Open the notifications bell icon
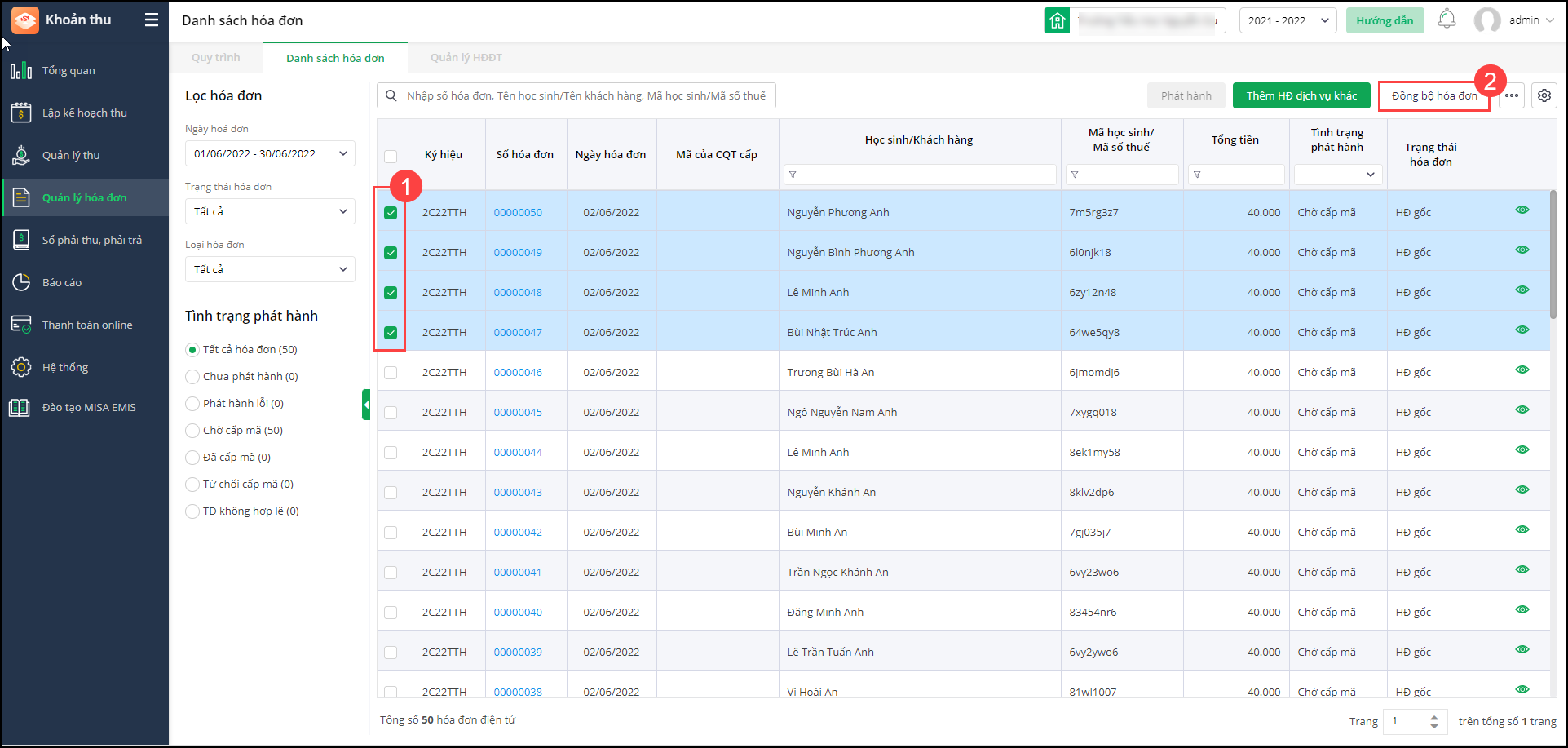1568x748 pixels. pyautogui.click(x=1447, y=20)
